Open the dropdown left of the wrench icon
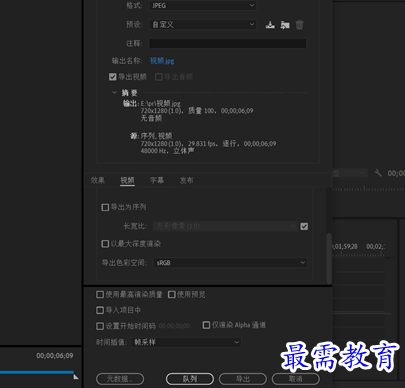Image resolution: width=405 pixels, height=388 pixels. pyautogui.click(x=350, y=173)
